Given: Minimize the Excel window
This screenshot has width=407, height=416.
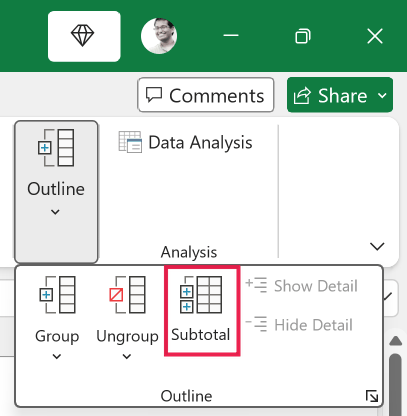Looking at the screenshot, I should [231, 35].
